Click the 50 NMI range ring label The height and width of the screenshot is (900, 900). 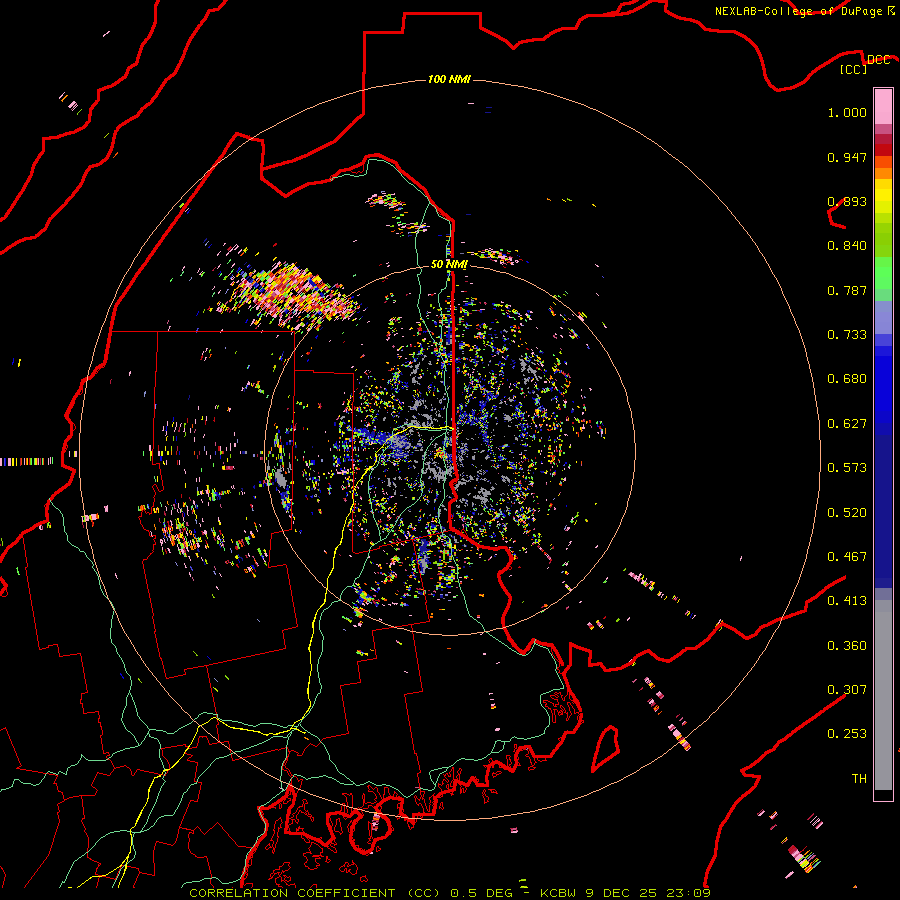[449, 264]
